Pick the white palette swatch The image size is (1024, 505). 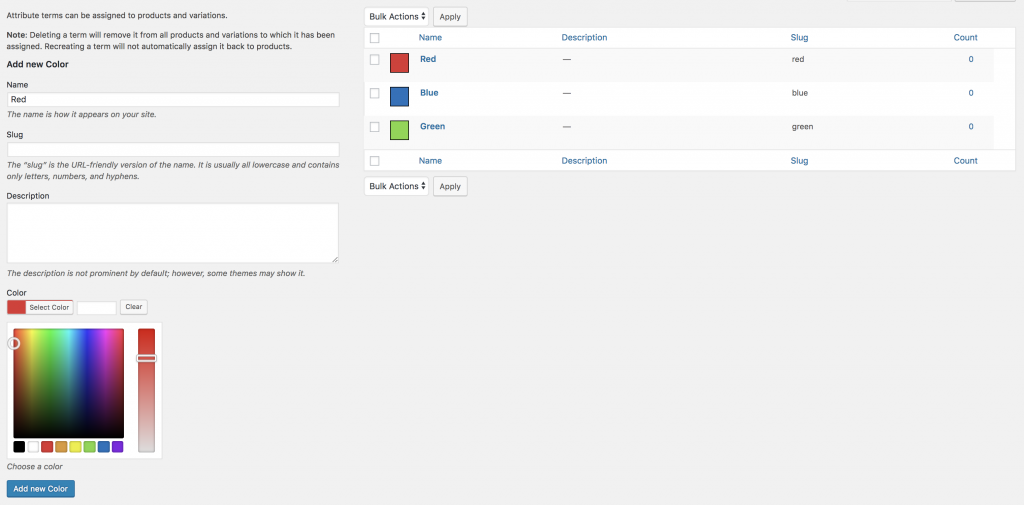coord(33,447)
